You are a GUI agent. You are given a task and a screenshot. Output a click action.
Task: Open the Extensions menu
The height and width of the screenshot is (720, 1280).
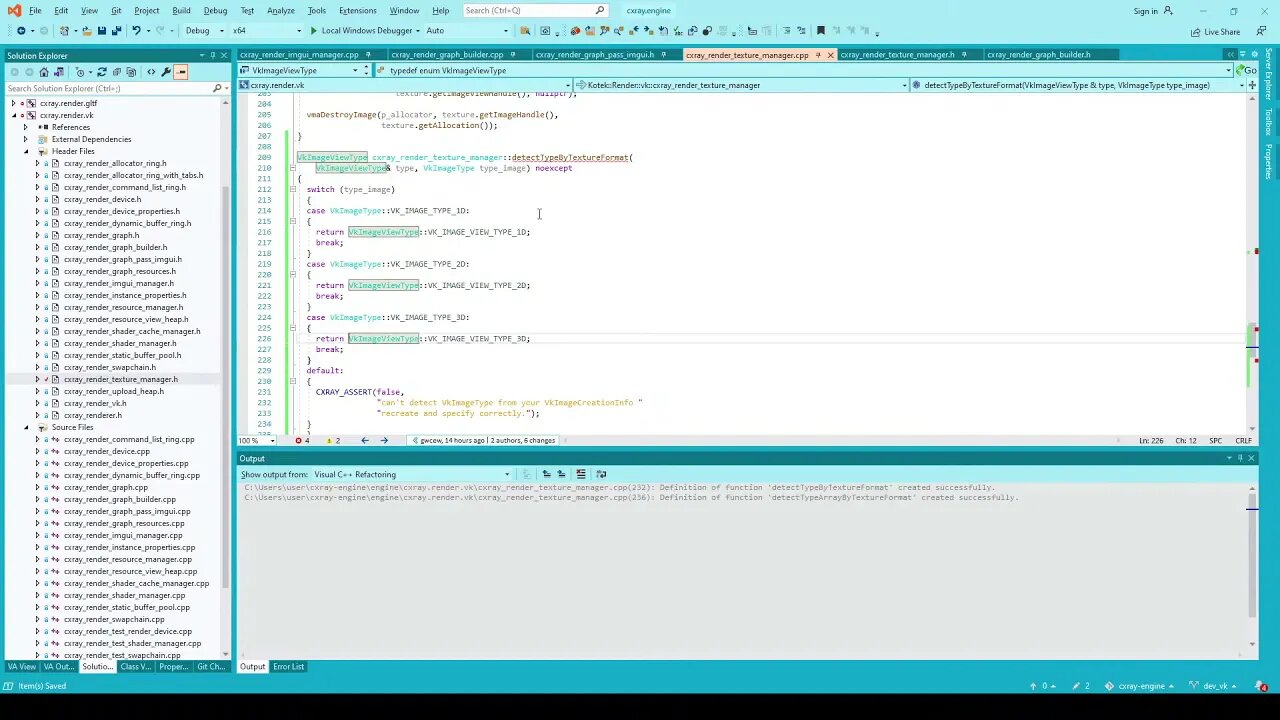[x=357, y=11]
